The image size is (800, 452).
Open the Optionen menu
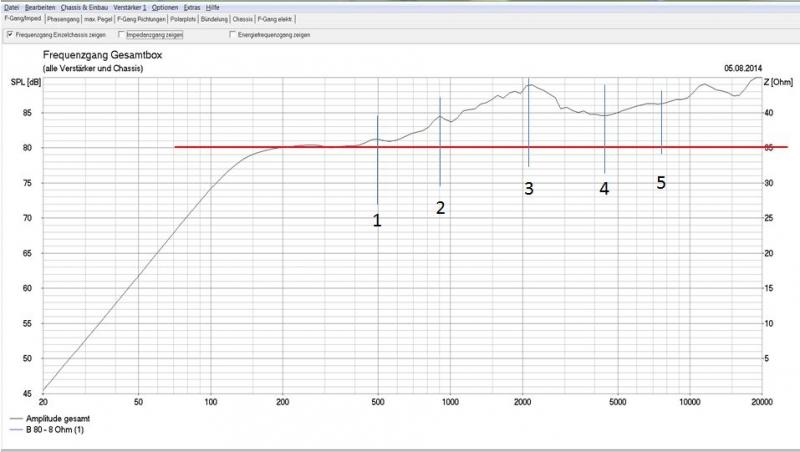[x=165, y=7]
